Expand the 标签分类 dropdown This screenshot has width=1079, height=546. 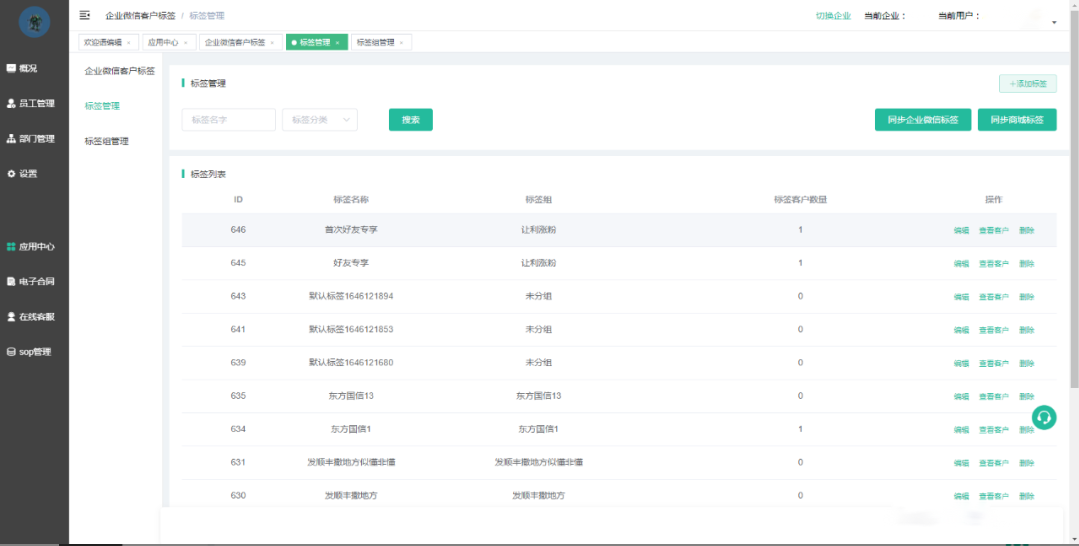point(320,120)
